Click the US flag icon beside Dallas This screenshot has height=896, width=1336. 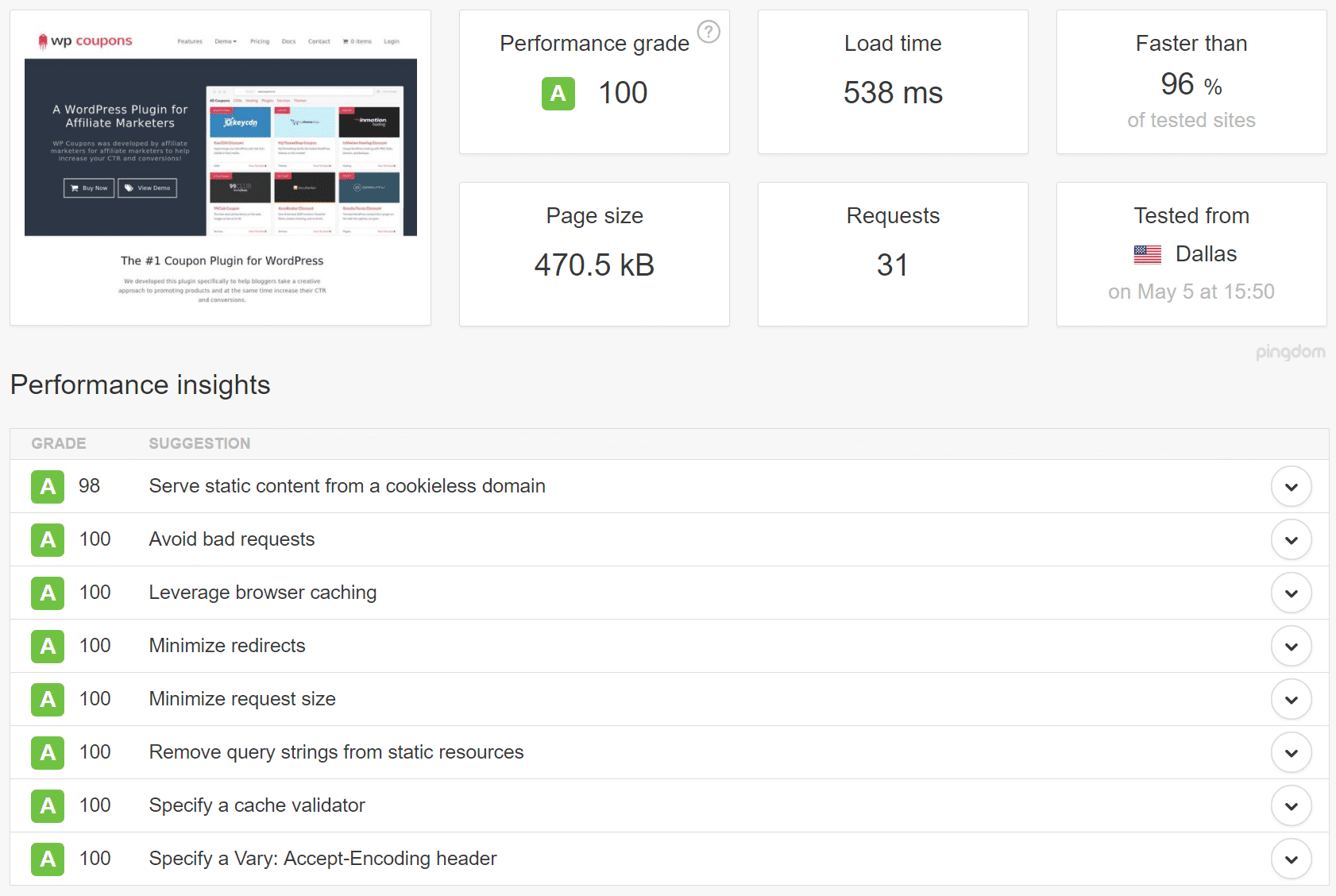(x=1147, y=254)
